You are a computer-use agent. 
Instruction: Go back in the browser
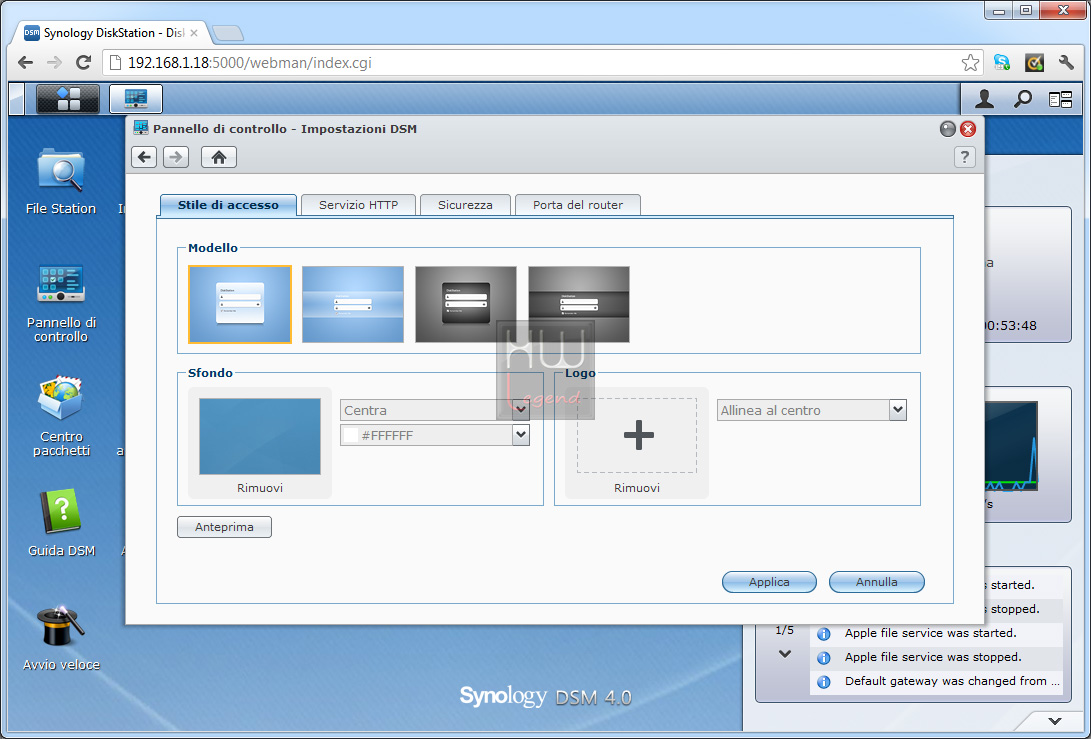point(26,63)
